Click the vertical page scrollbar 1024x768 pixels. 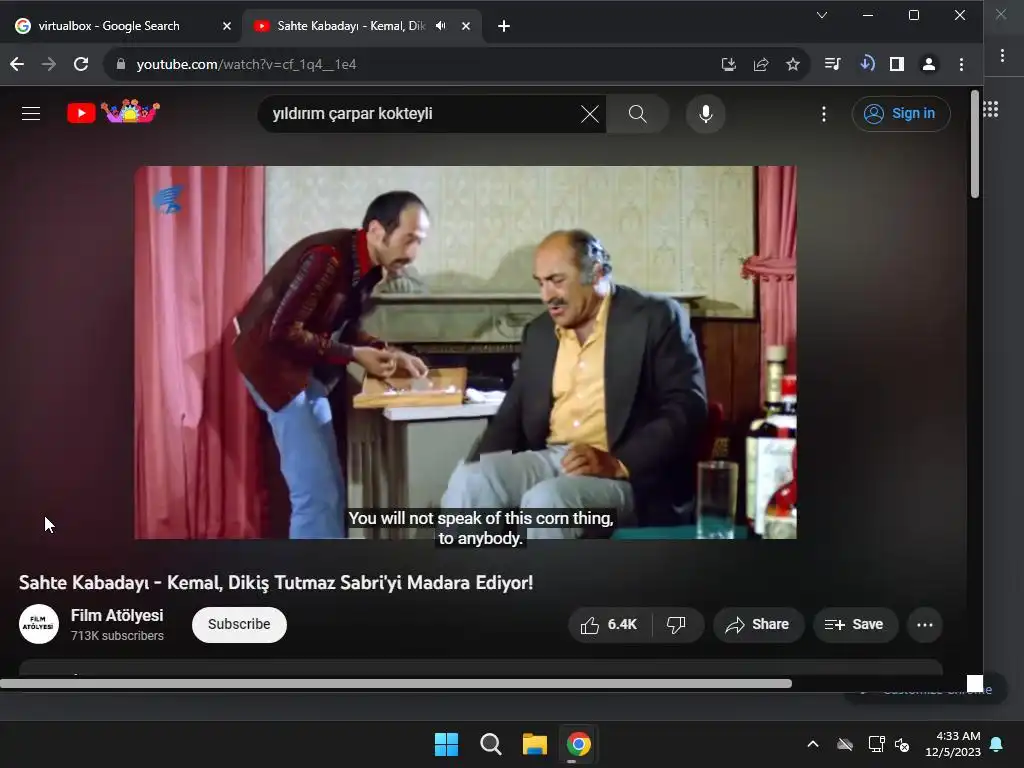[x=975, y=144]
